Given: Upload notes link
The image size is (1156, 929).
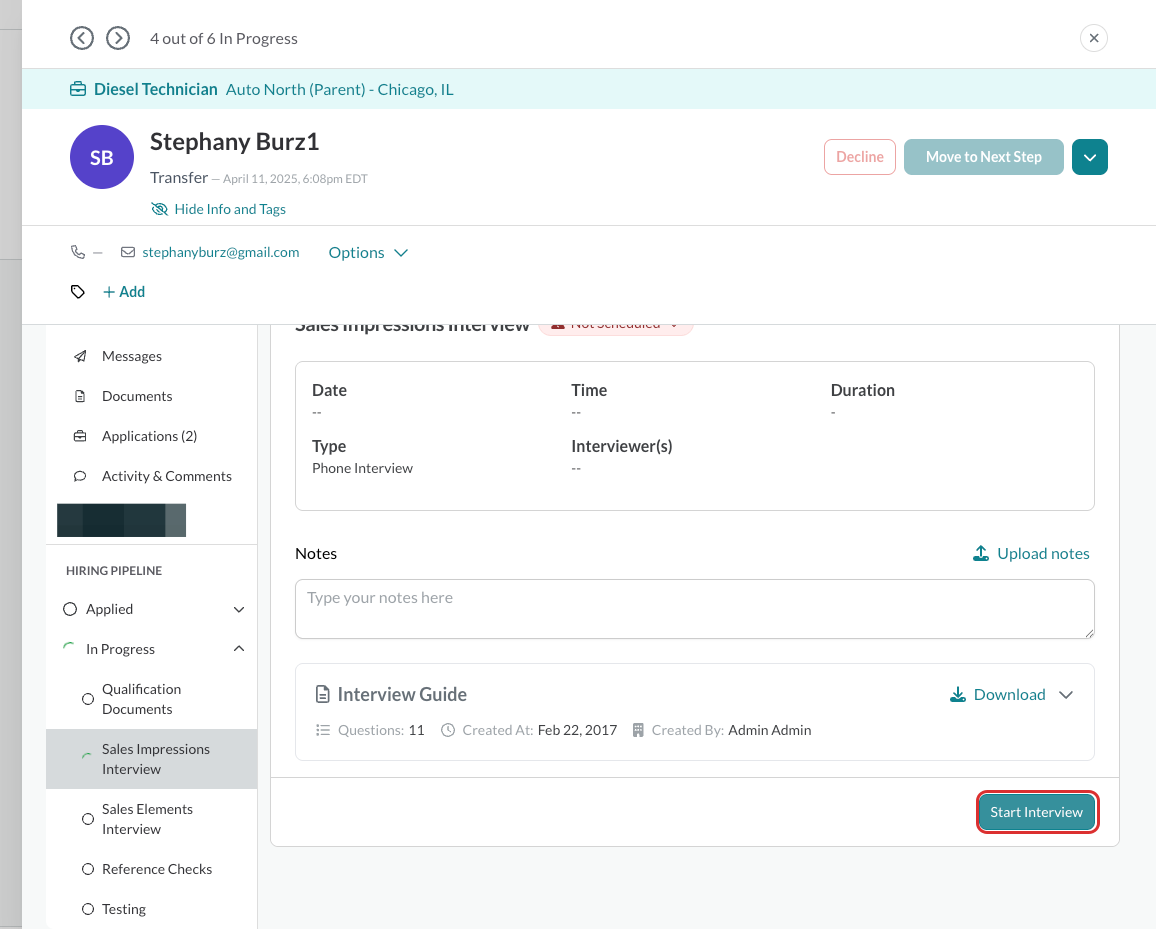Looking at the screenshot, I should [x=1031, y=554].
